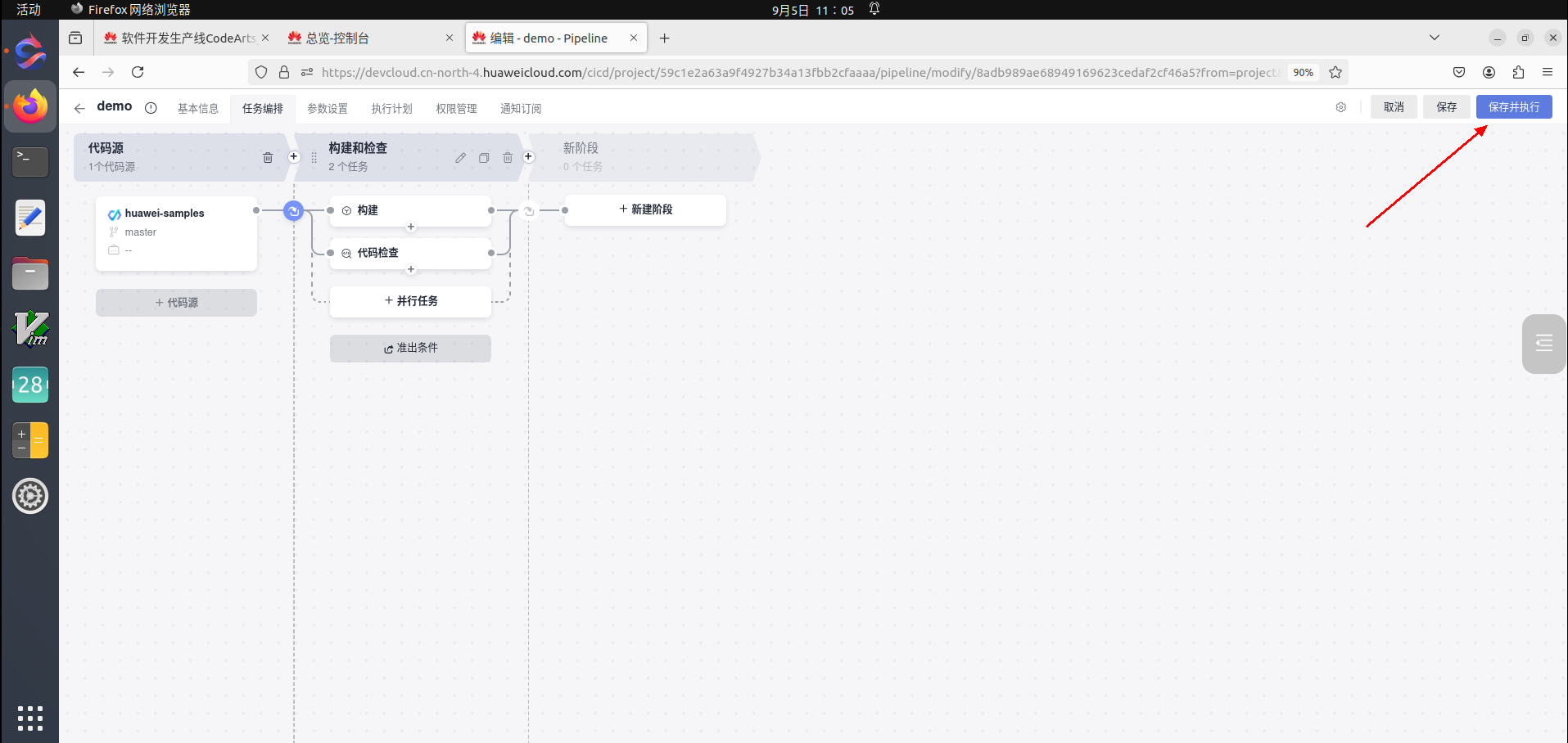Click the plus icon after 构建和检查 stage header
The image size is (1568, 743).
(529, 156)
